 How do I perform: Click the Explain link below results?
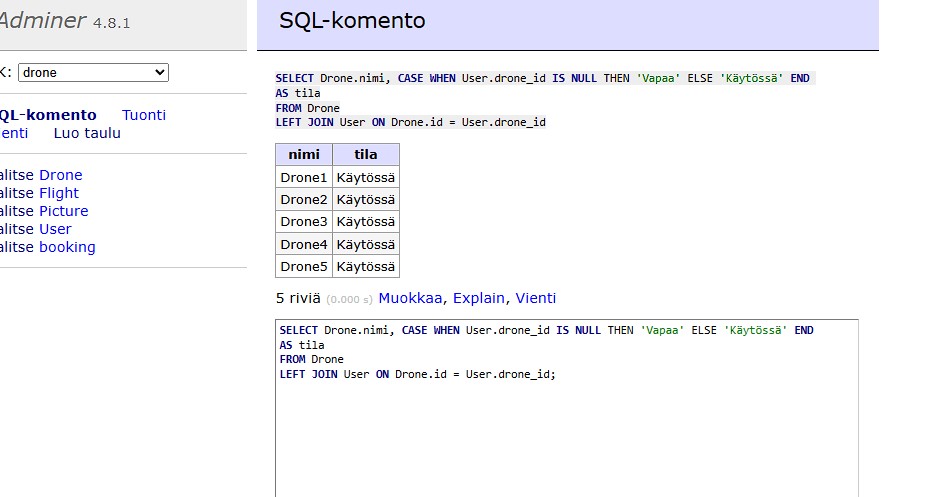pyautogui.click(x=480, y=298)
